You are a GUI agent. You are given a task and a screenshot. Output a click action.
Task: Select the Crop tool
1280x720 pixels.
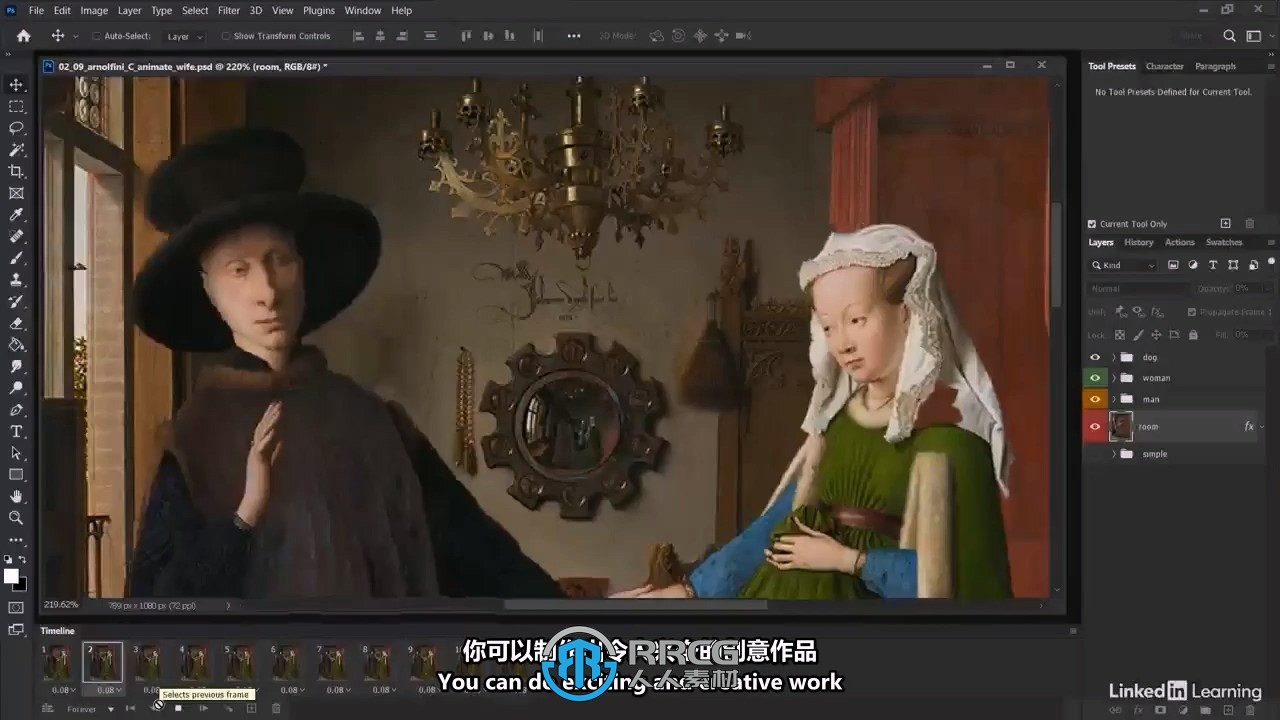click(x=16, y=172)
